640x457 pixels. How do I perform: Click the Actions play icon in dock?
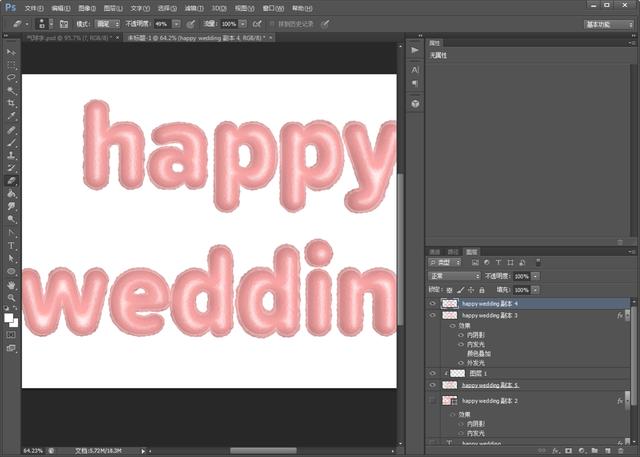415,50
